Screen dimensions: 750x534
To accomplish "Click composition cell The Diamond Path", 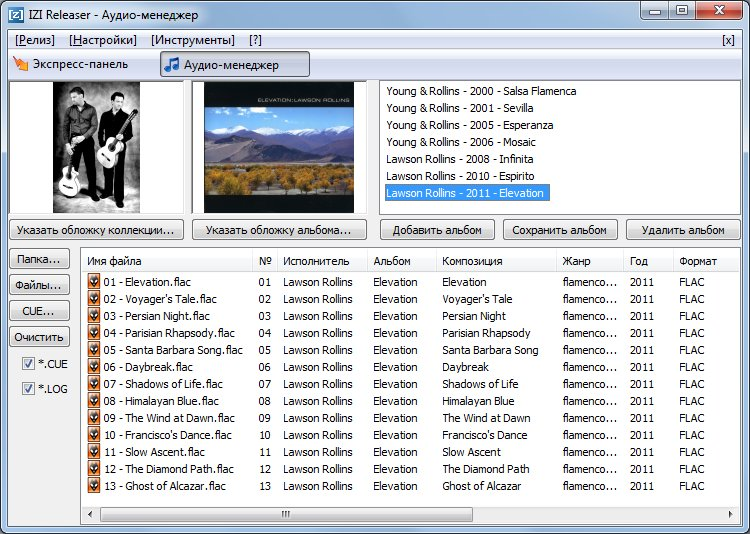I will tap(485, 469).
